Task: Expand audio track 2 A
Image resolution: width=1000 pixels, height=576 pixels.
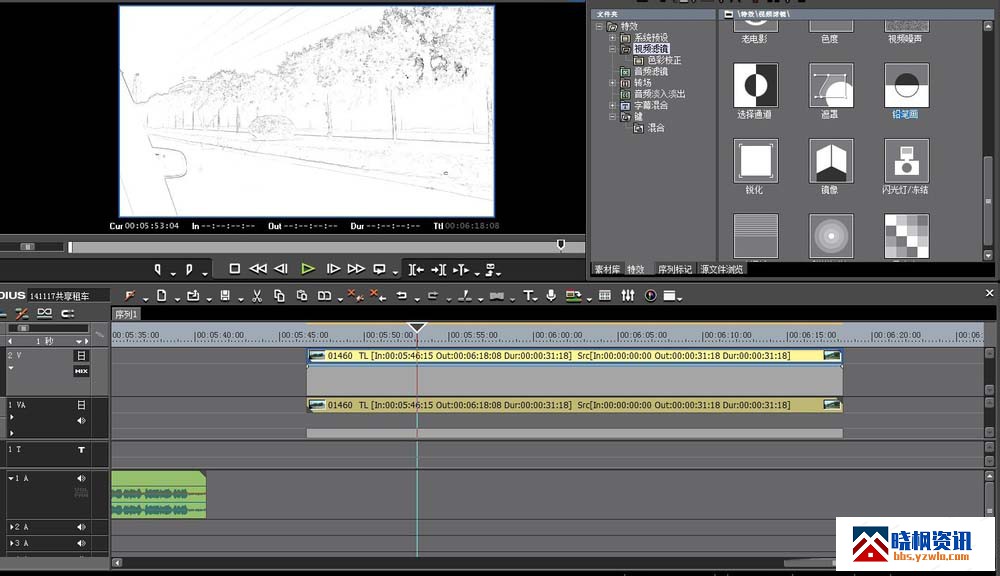Action: 11,527
